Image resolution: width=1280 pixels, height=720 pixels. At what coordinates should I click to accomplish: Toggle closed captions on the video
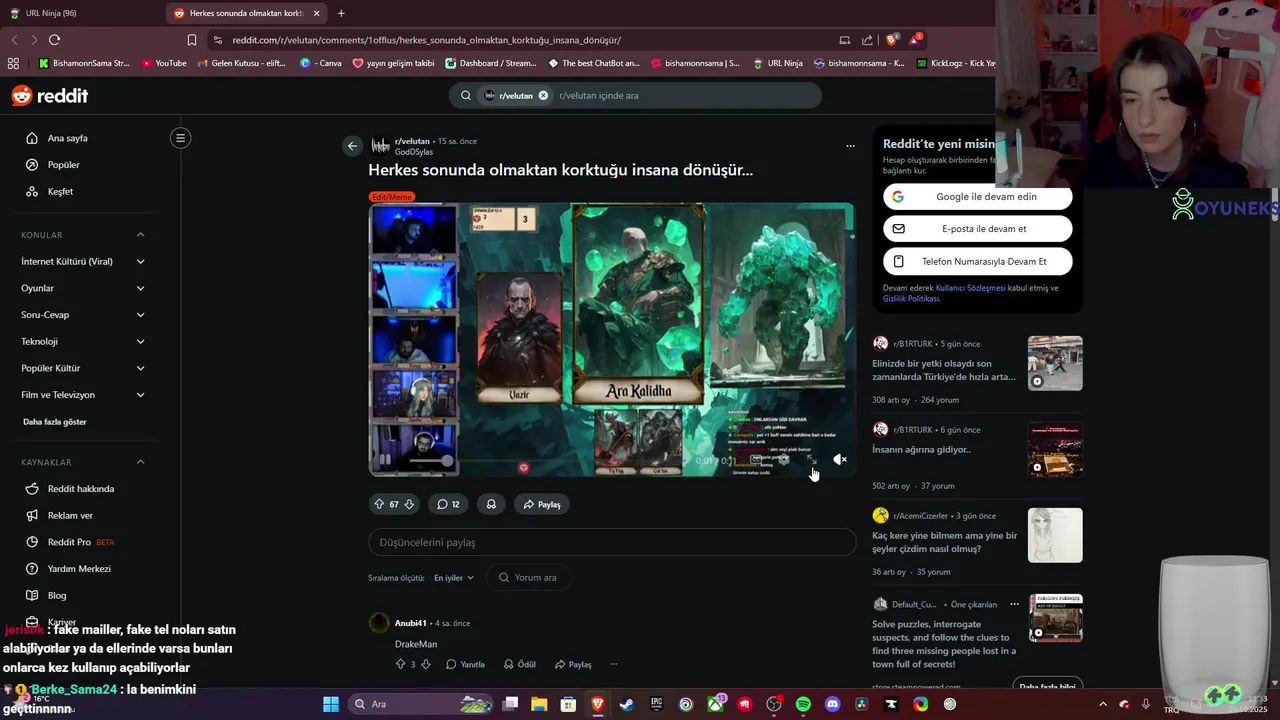(x=757, y=460)
